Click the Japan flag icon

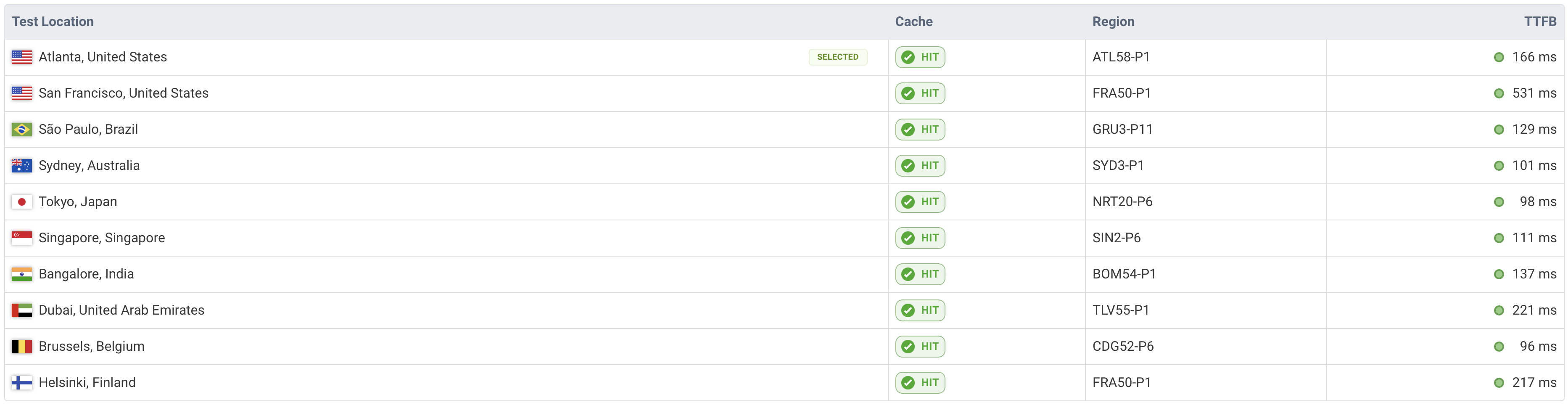[22, 202]
